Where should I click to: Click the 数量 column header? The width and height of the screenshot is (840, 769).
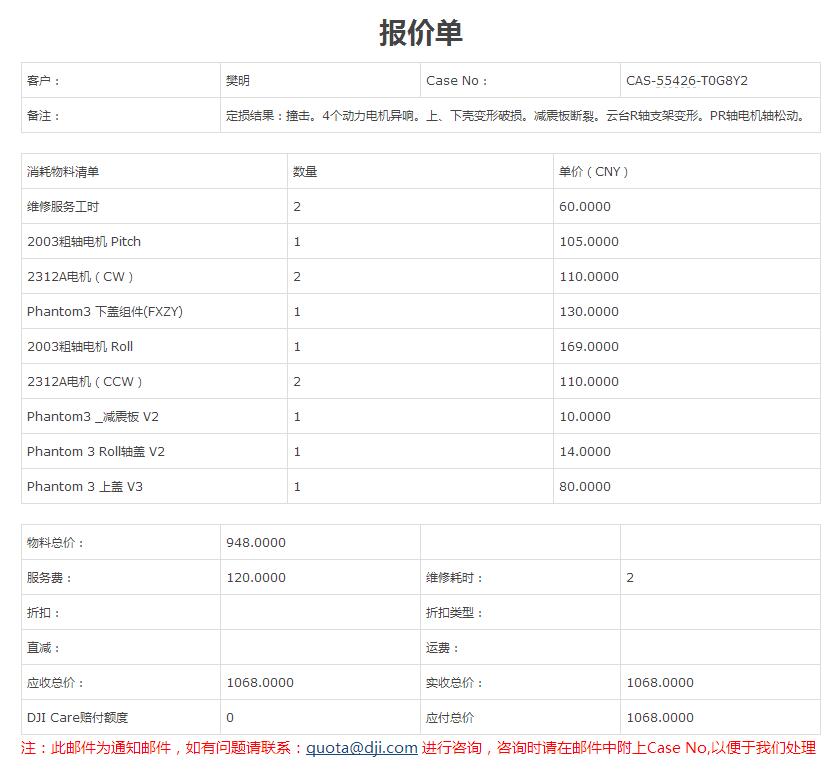[x=305, y=171]
